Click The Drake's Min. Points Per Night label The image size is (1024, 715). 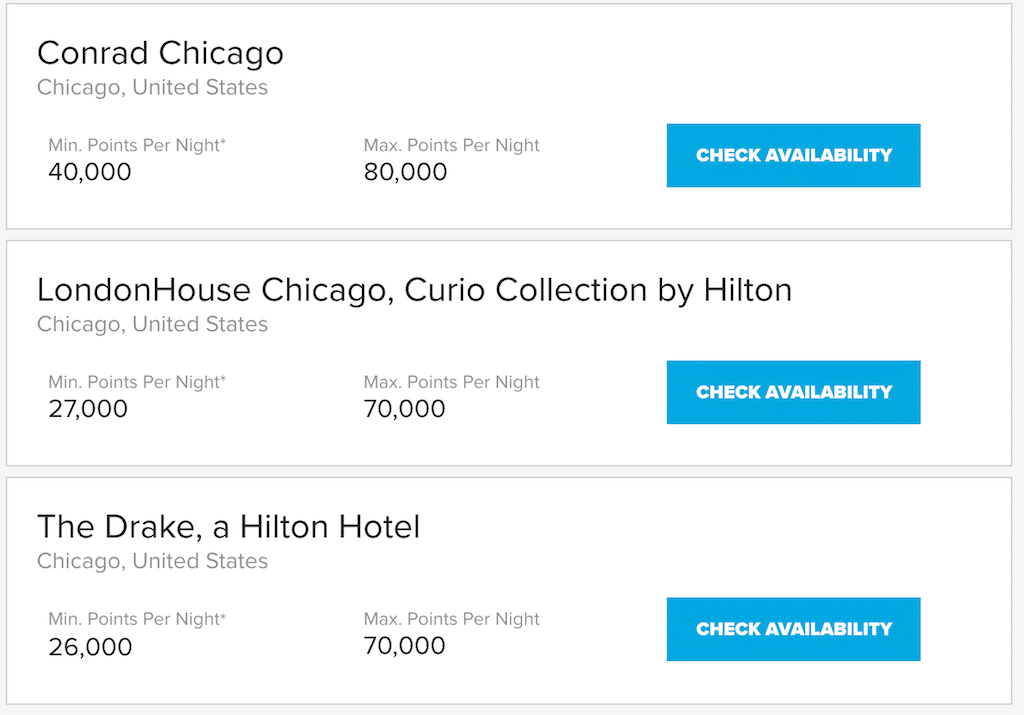coord(137,619)
